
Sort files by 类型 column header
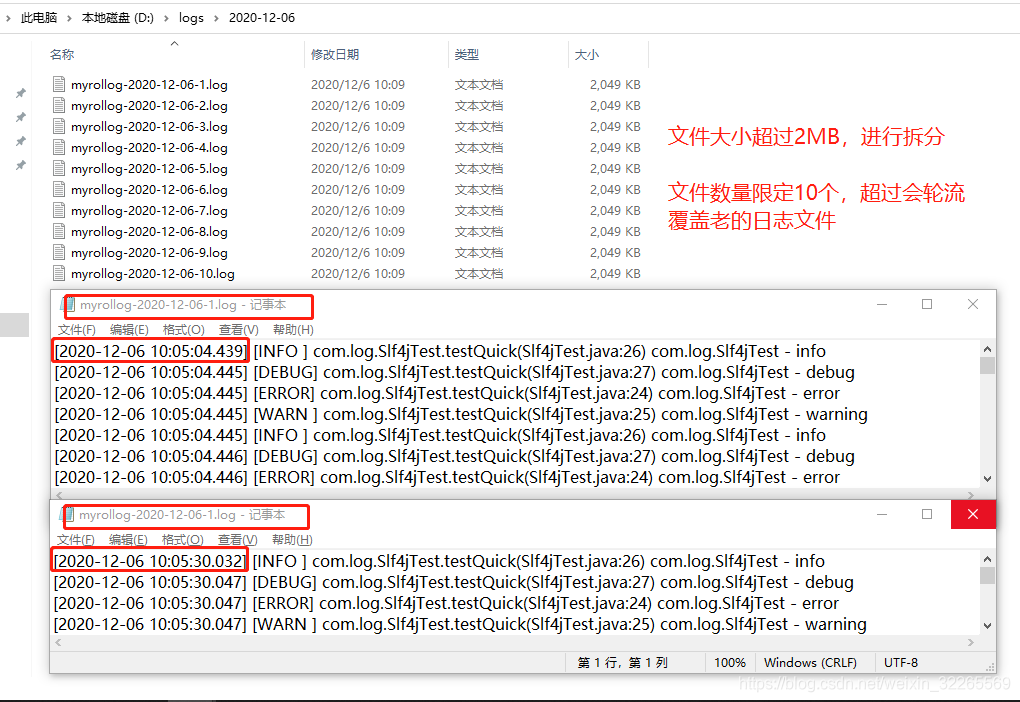[466, 55]
